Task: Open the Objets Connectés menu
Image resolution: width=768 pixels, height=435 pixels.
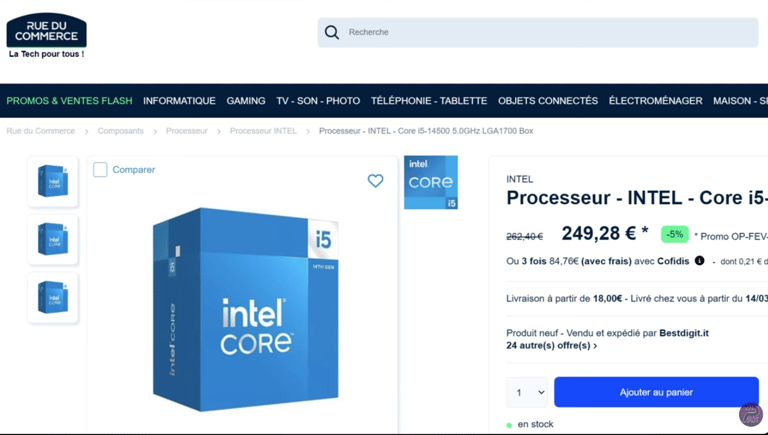Action: pos(548,101)
